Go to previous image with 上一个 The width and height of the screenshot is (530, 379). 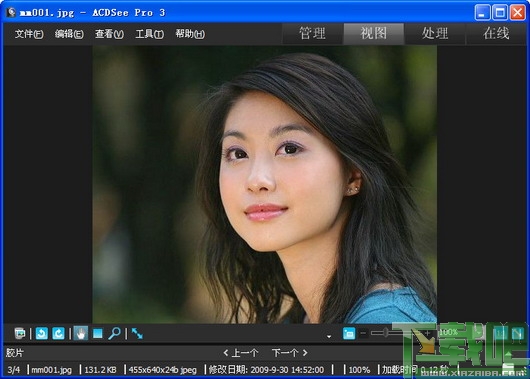coord(241,353)
